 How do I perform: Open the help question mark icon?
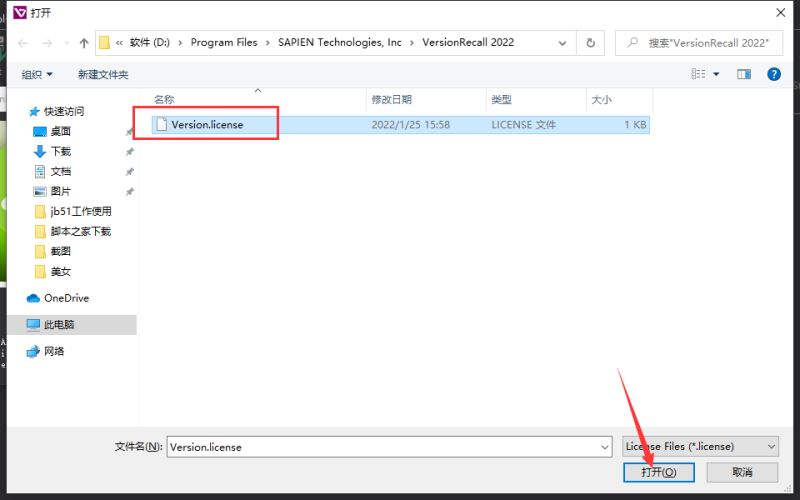(x=773, y=74)
